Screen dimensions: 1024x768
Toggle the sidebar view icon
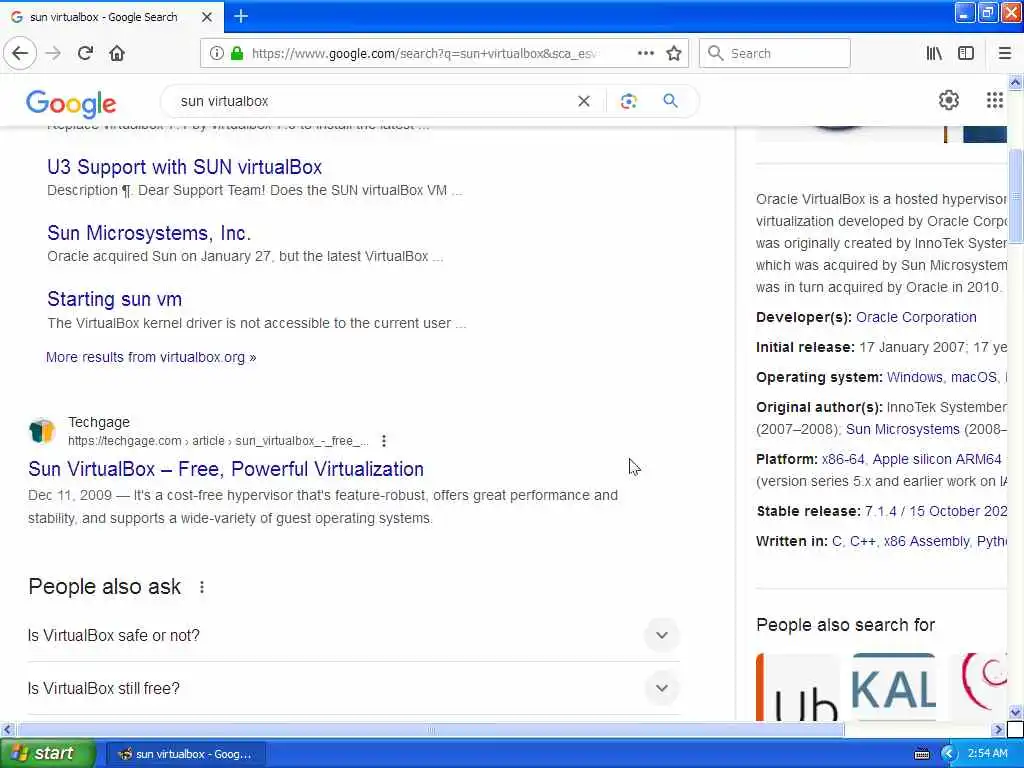click(966, 53)
